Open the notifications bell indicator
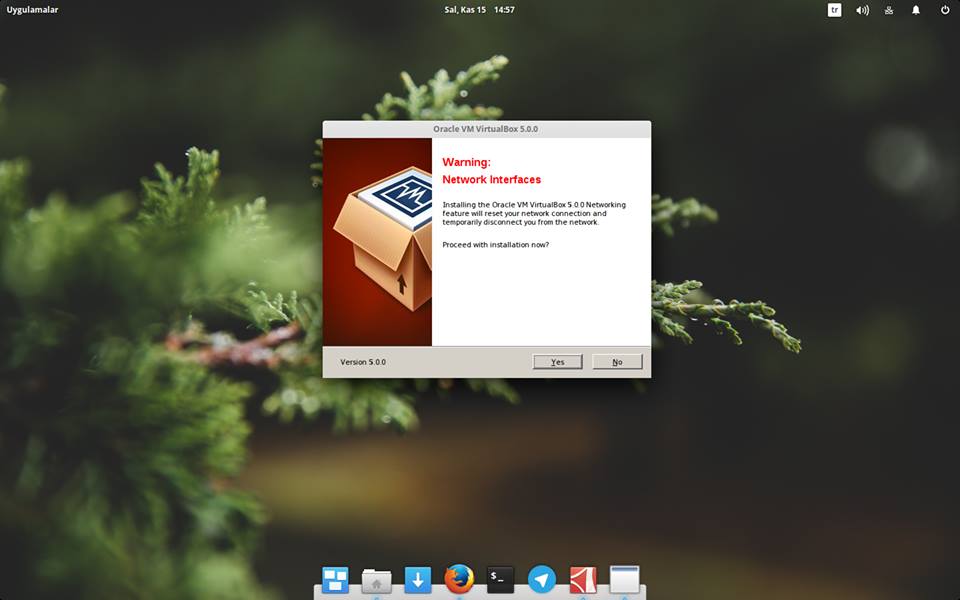 pyautogui.click(x=916, y=10)
